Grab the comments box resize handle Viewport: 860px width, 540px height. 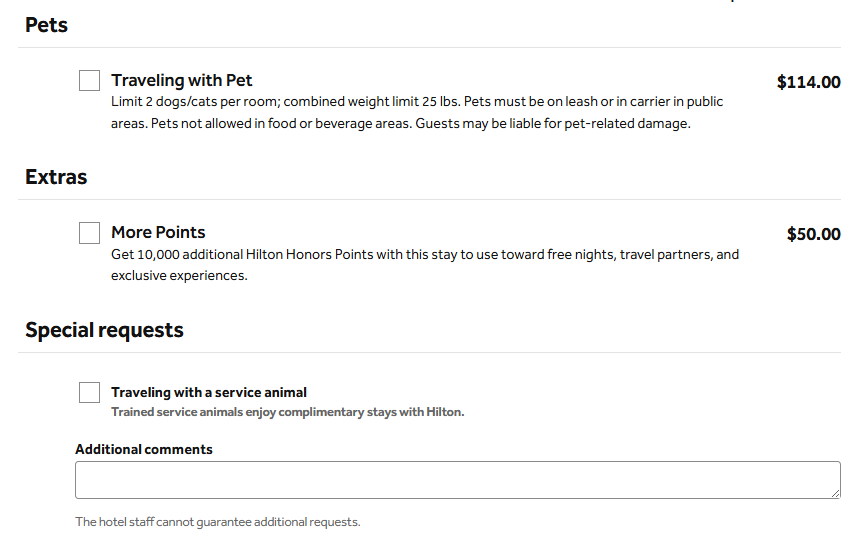pyautogui.click(x=834, y=492)
